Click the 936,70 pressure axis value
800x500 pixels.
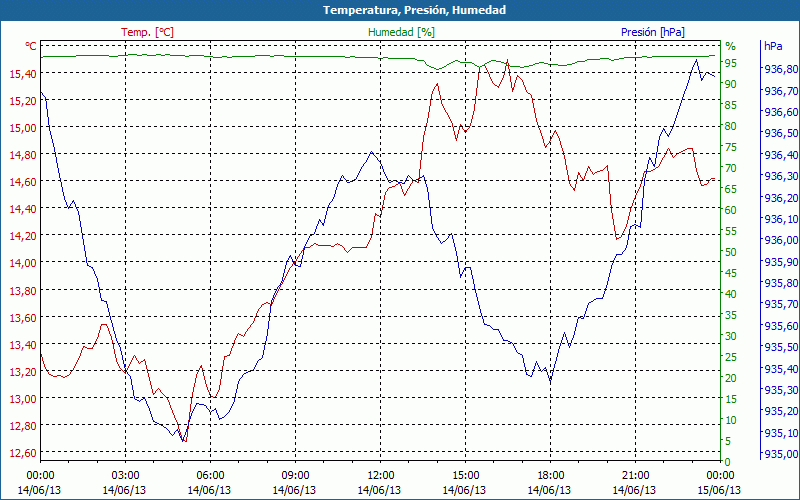[781, 91]
